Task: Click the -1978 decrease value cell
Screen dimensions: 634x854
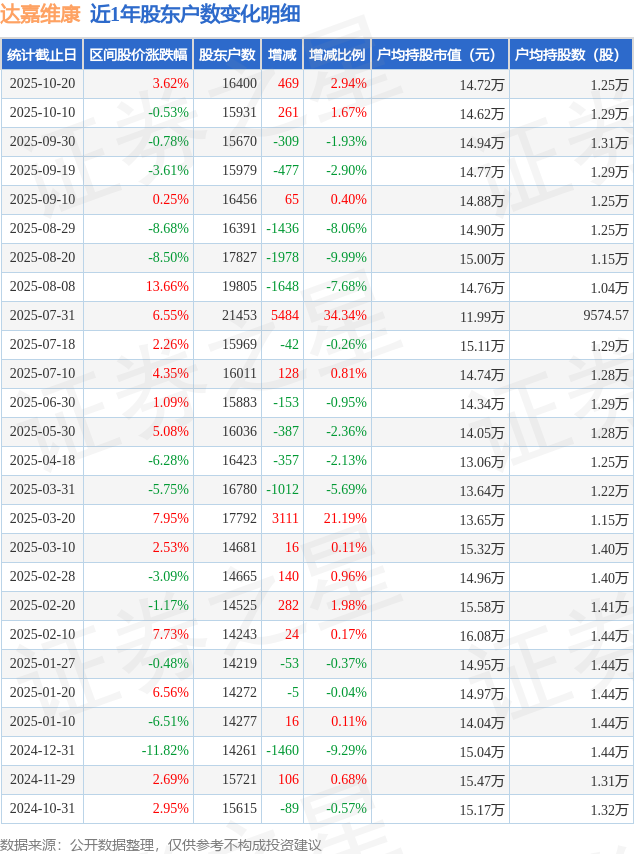Action: pos(282,257)
